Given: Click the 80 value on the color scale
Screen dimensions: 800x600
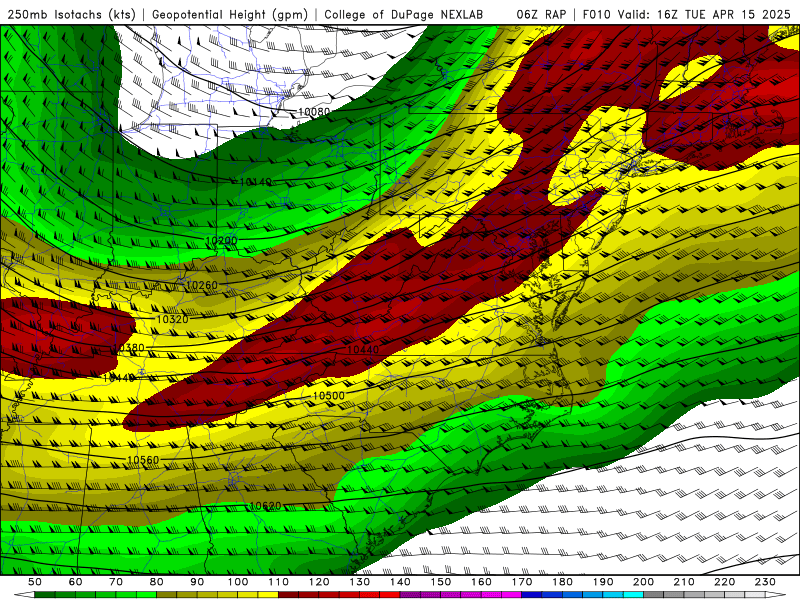Looking at the screenshot, I should pos(157,582).
